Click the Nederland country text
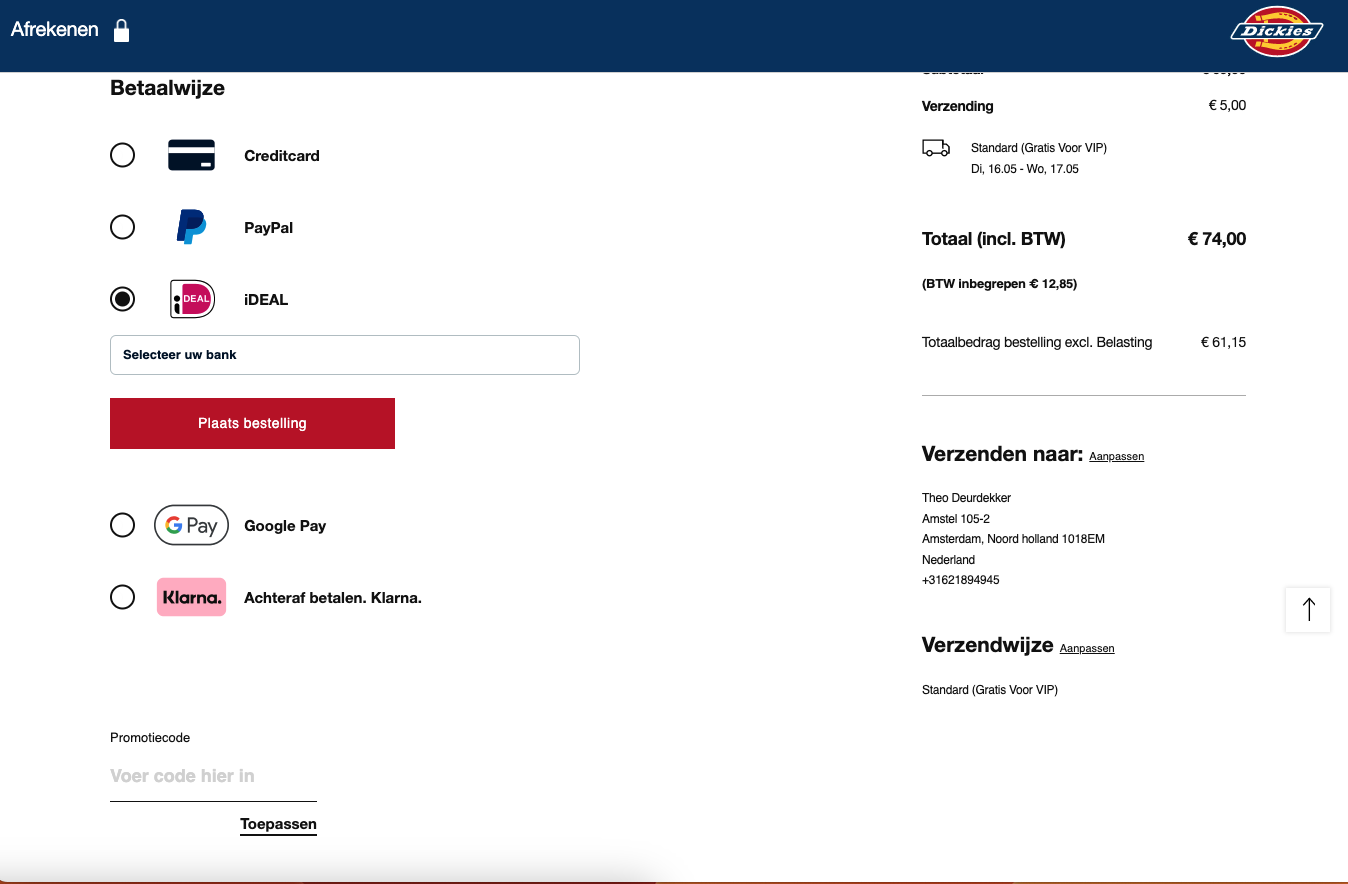The width and height of the screenshot is (1348, 884). click(949, 560)
